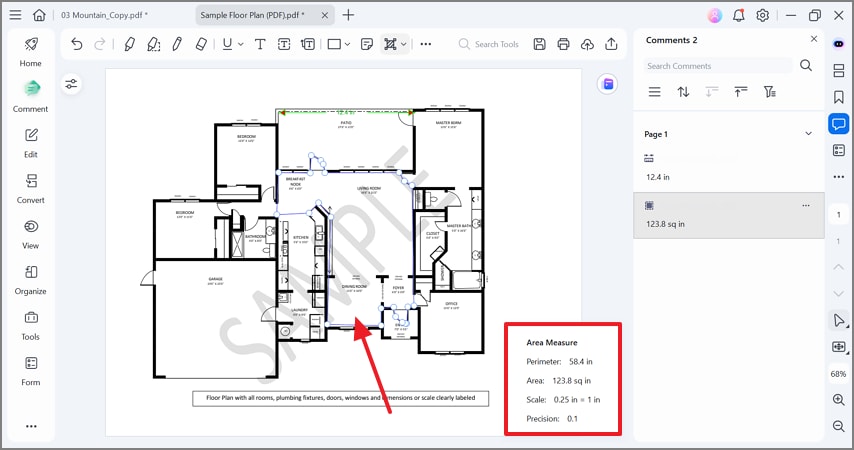This screenshot has height=450, width=854.
Task: Select the text comment tool
Action: point(260,44)
